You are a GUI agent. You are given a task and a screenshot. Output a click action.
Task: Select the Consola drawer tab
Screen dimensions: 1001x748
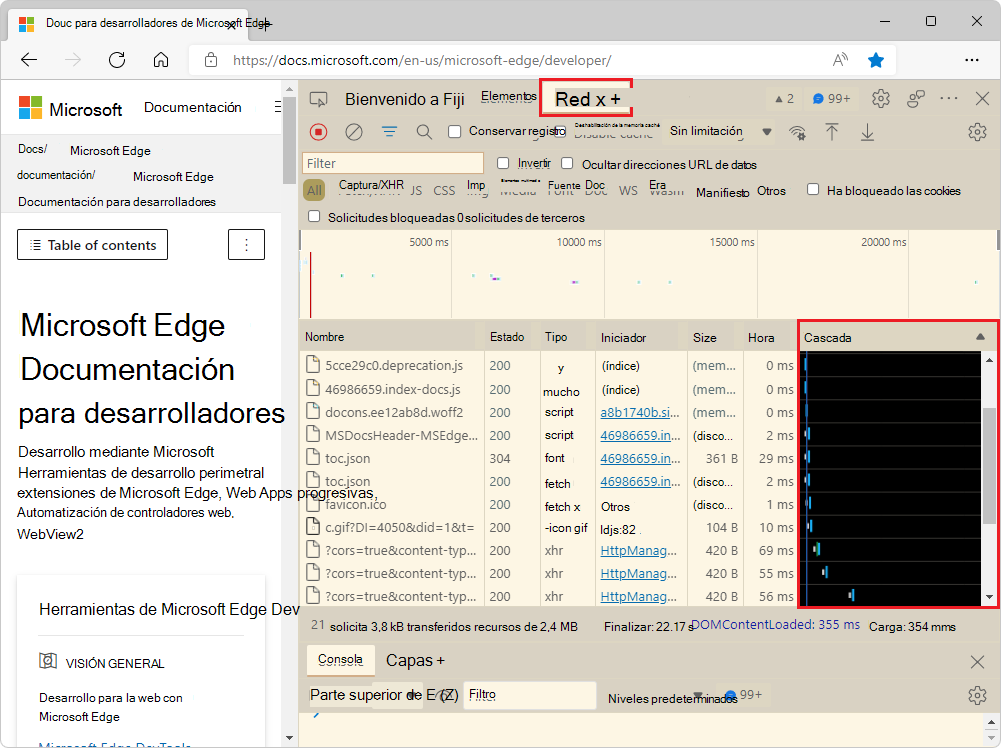pos(339,660)
